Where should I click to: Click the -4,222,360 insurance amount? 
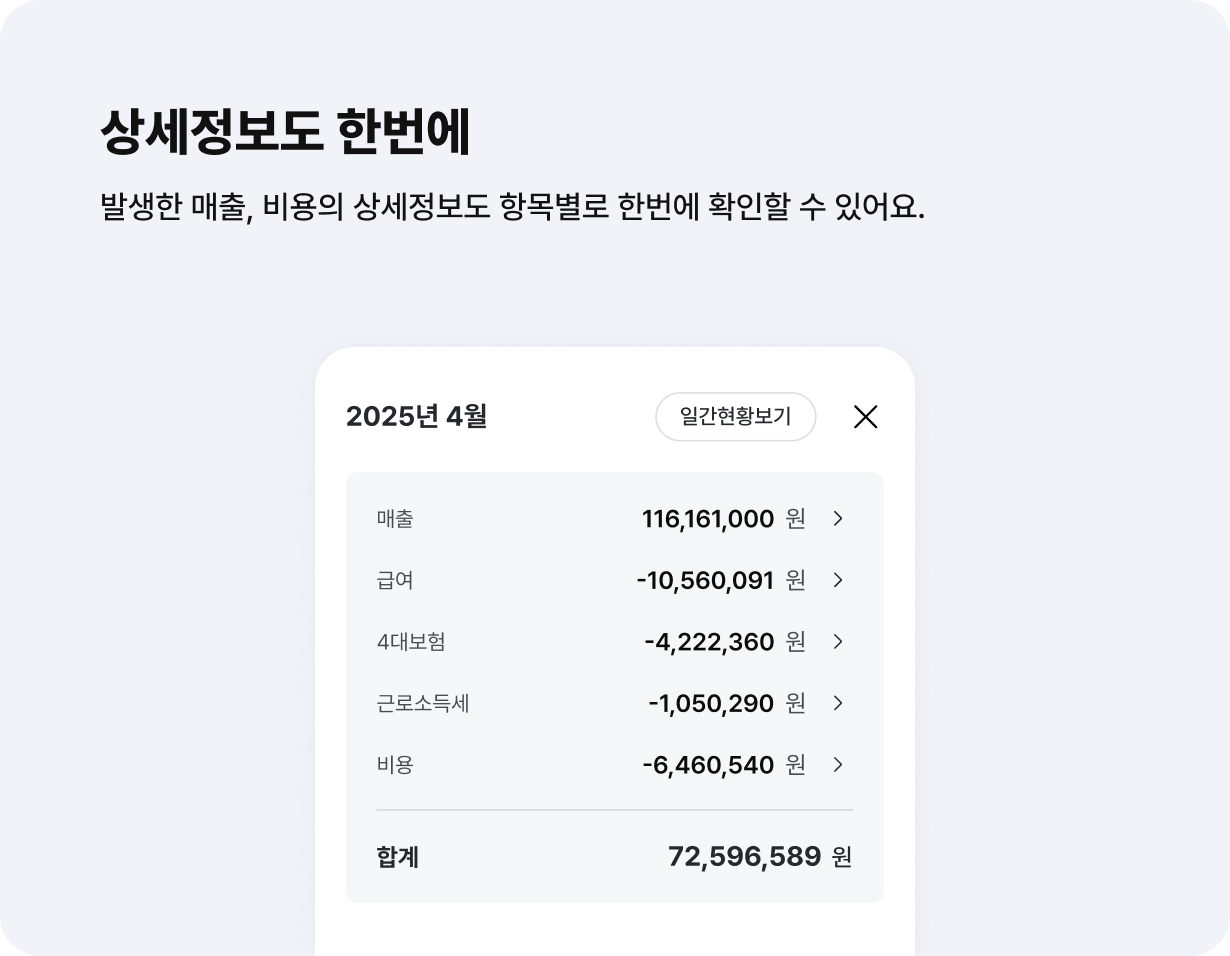(709, 642)
